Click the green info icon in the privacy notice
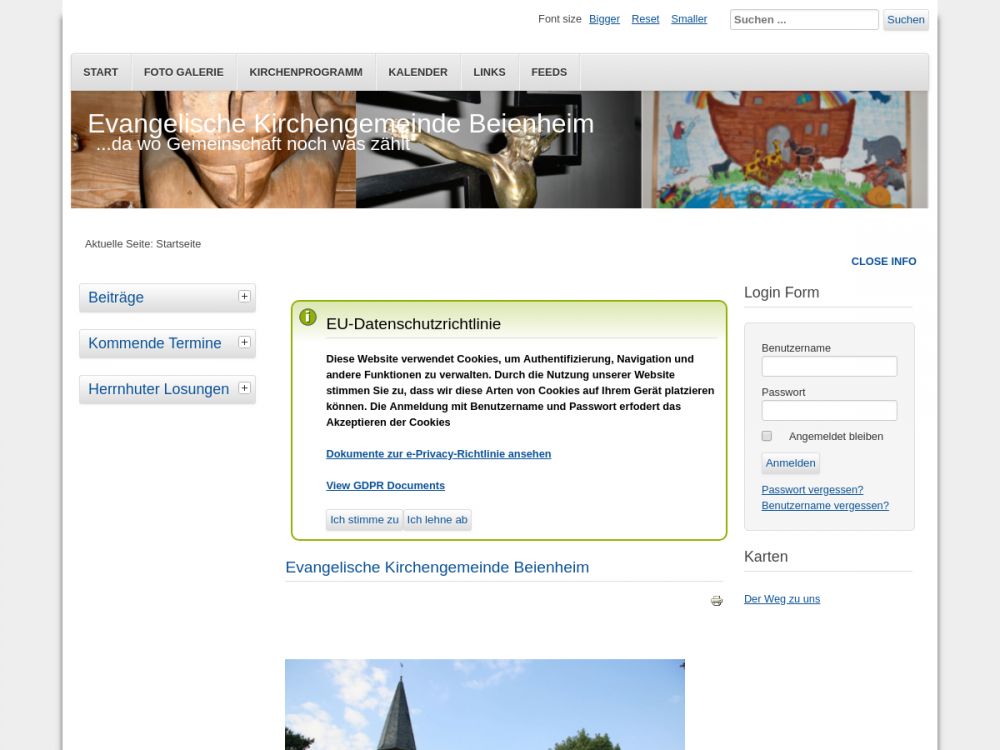The width and height of the screenshot is (1000, 750). tap(308, 317)
